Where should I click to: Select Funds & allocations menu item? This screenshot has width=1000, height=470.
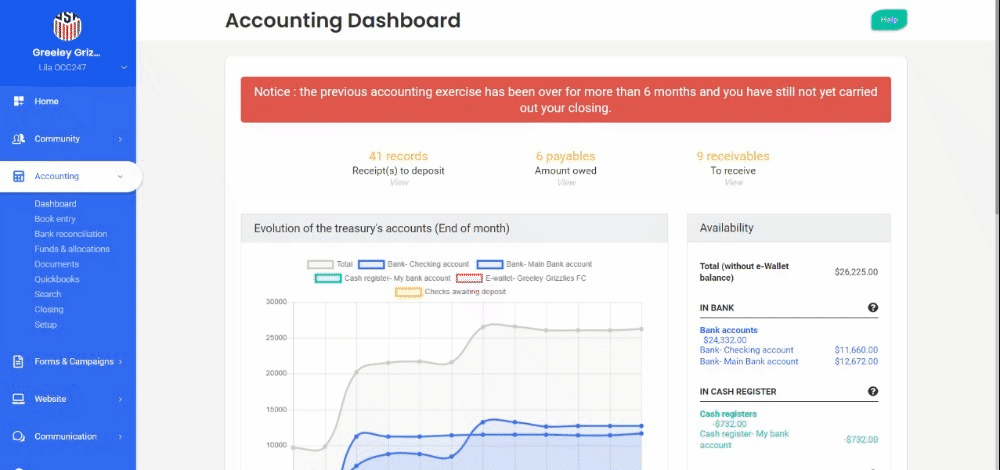point(72,249)
